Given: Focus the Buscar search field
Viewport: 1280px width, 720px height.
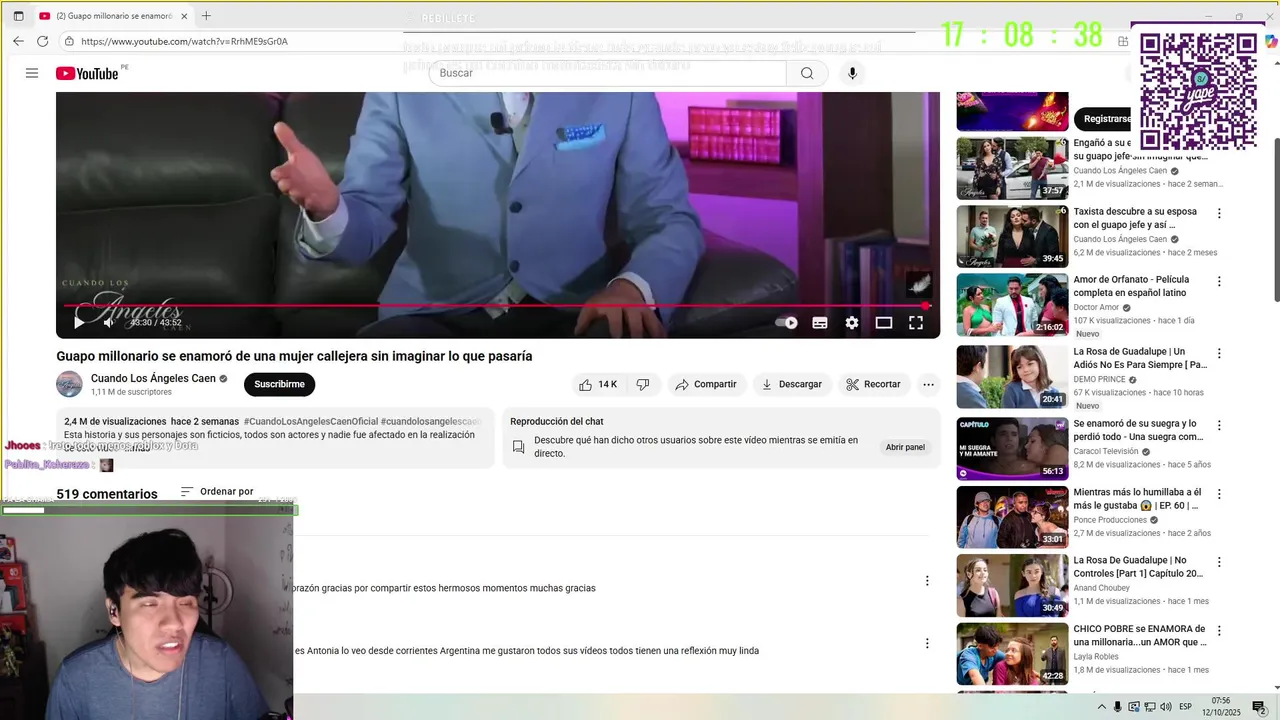Looking at the screenshot, I should click(608, 73).
